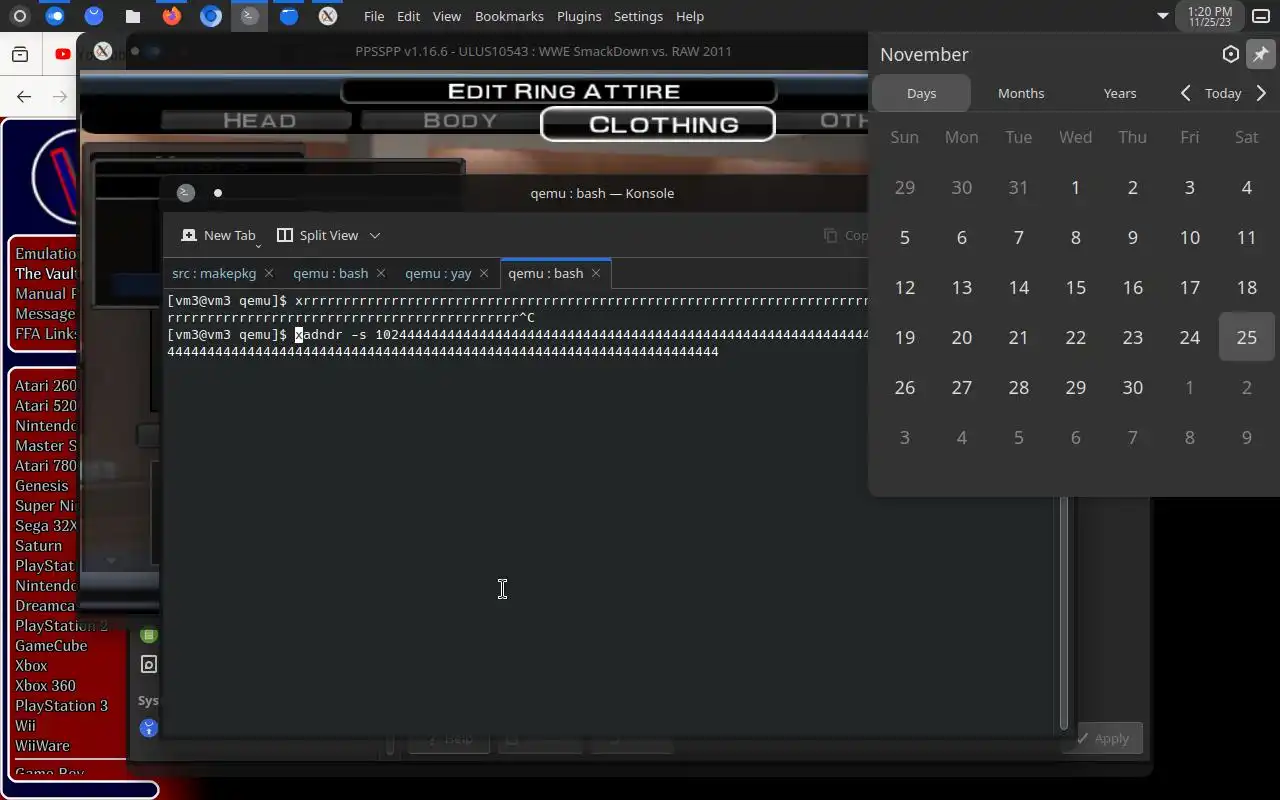1280x800 pixels.
Task: Open the screen indicator at the panel's right end
Action: point(1261,16)
